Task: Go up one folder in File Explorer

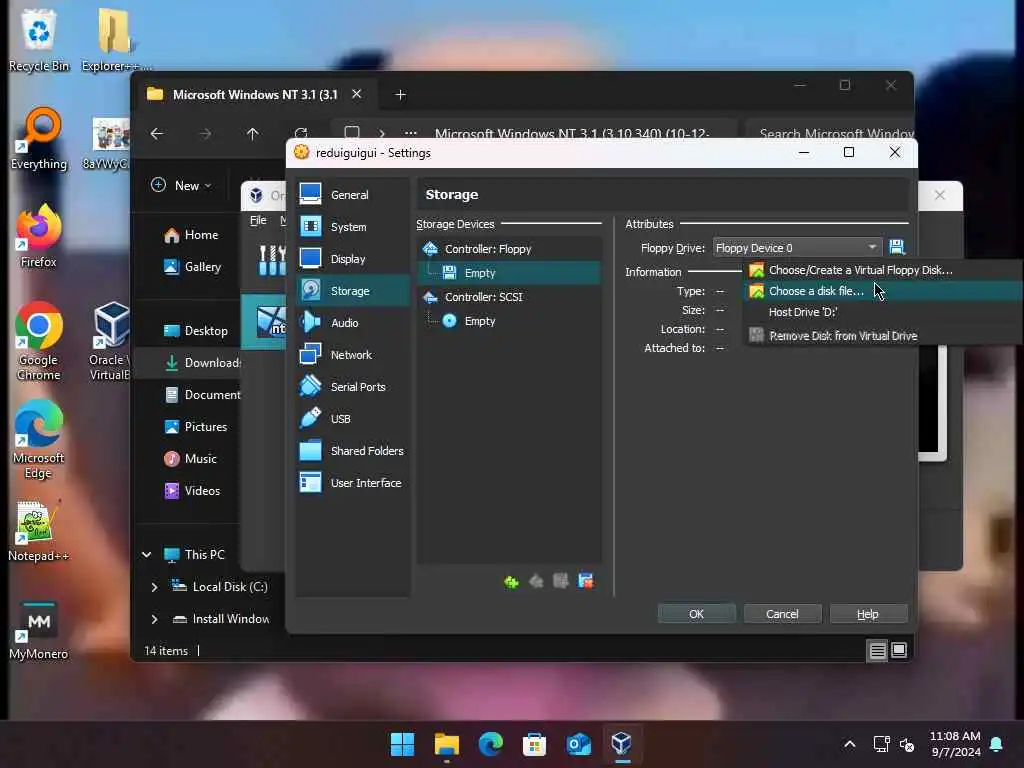Action: click(252, 134)
